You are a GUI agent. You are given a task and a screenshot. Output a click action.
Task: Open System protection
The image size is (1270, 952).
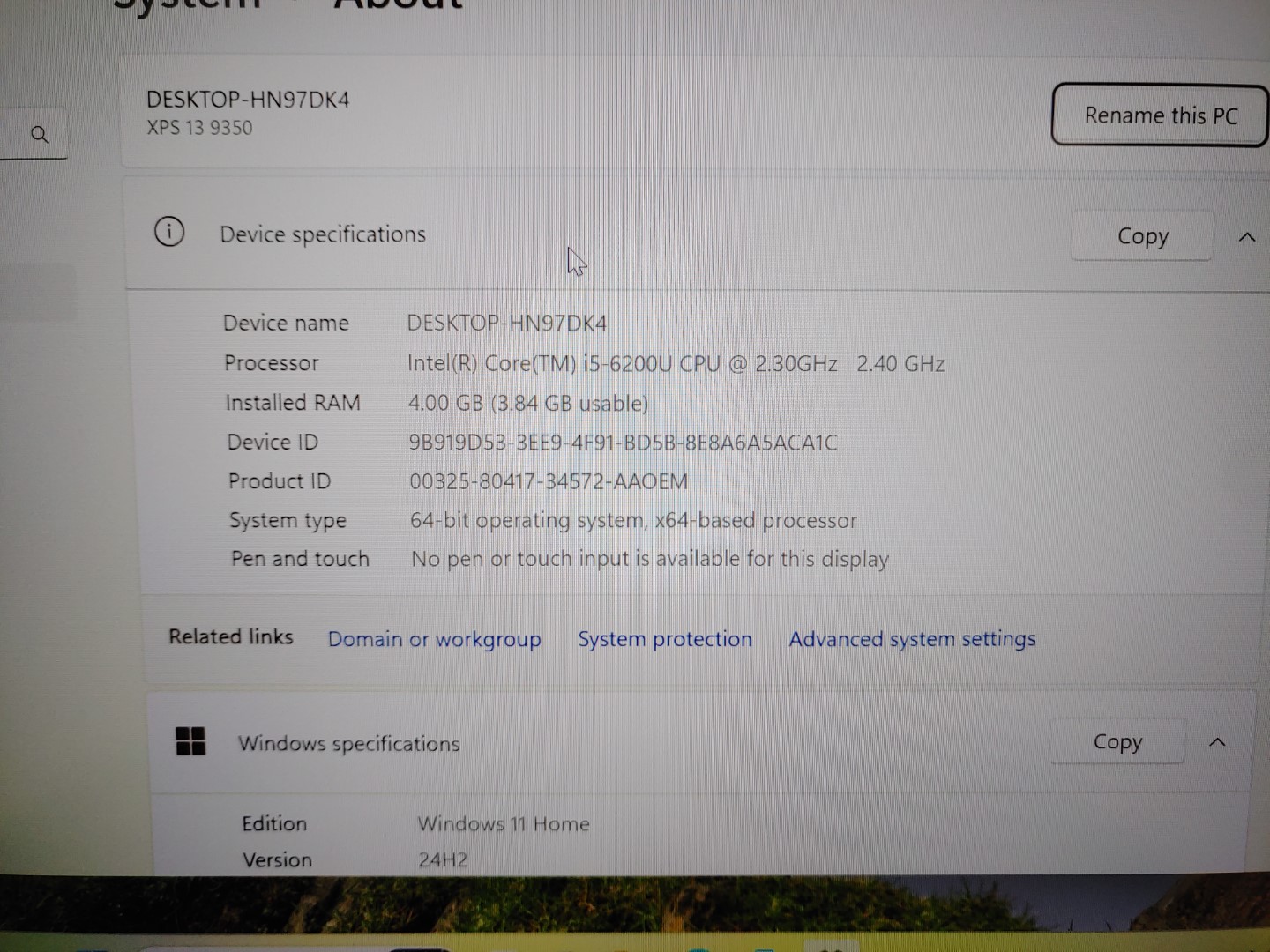coord(664,639)
